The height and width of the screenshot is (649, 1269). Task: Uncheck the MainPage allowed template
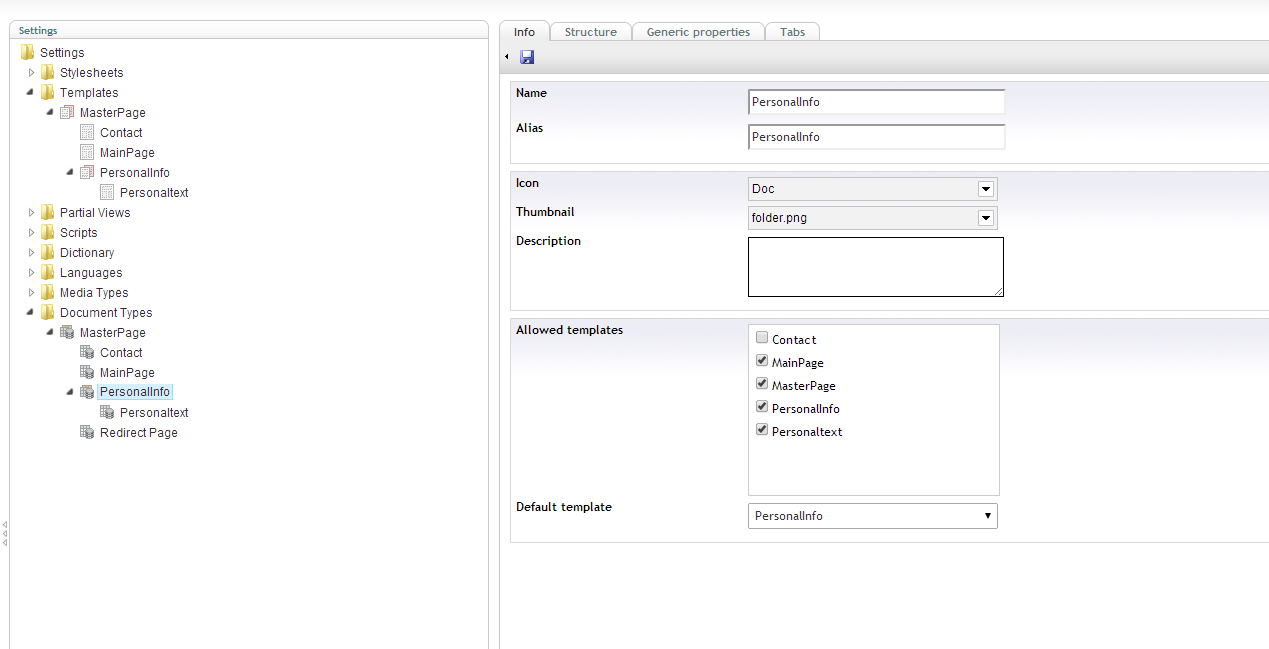(x=762, y=362)
